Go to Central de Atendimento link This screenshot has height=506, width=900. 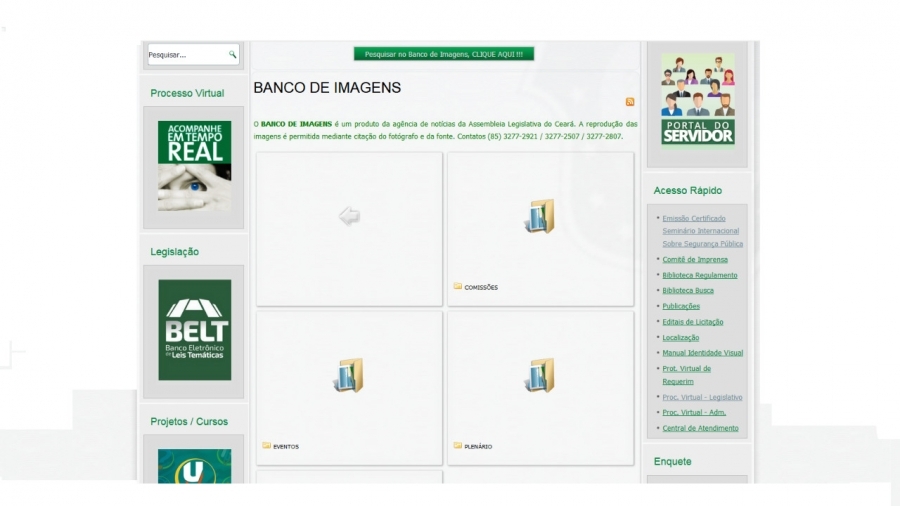click(x=700, y=428)
